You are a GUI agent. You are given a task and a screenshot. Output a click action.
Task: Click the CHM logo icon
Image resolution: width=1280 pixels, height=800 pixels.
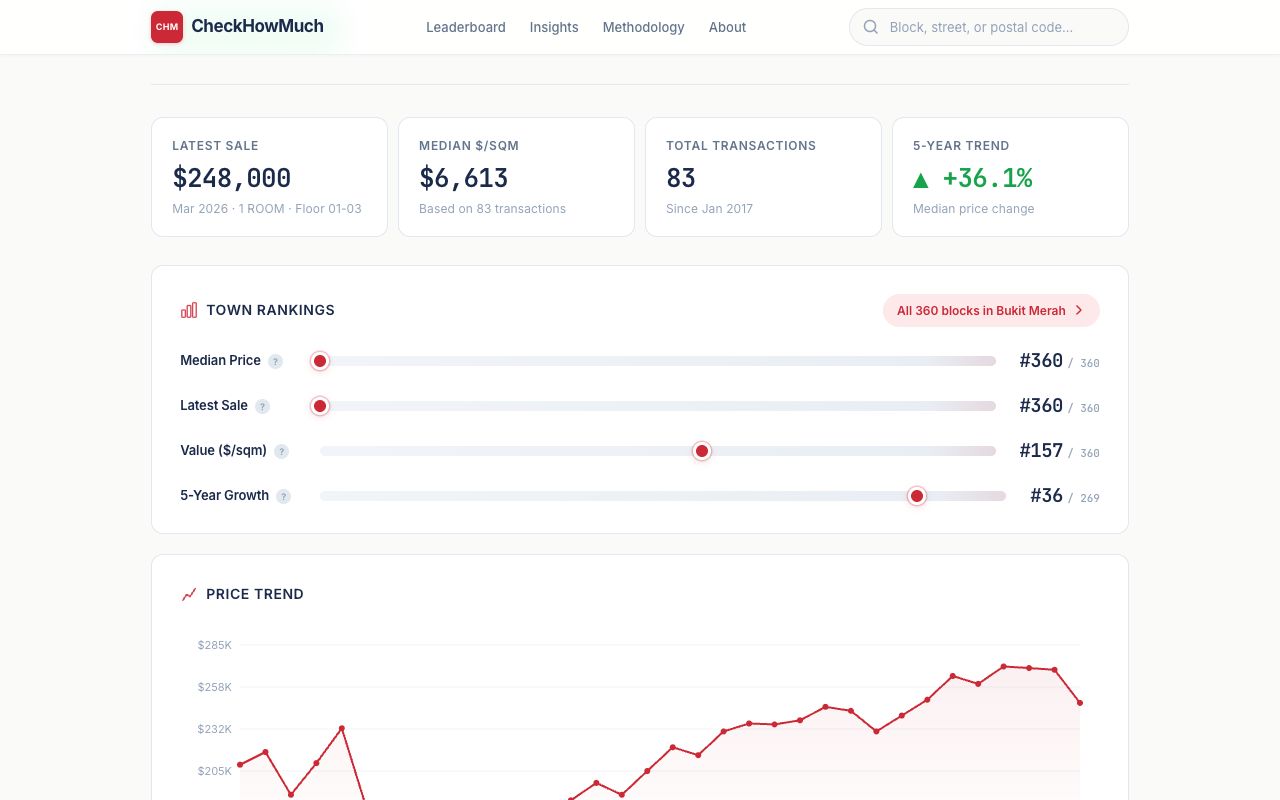(167, 27)
